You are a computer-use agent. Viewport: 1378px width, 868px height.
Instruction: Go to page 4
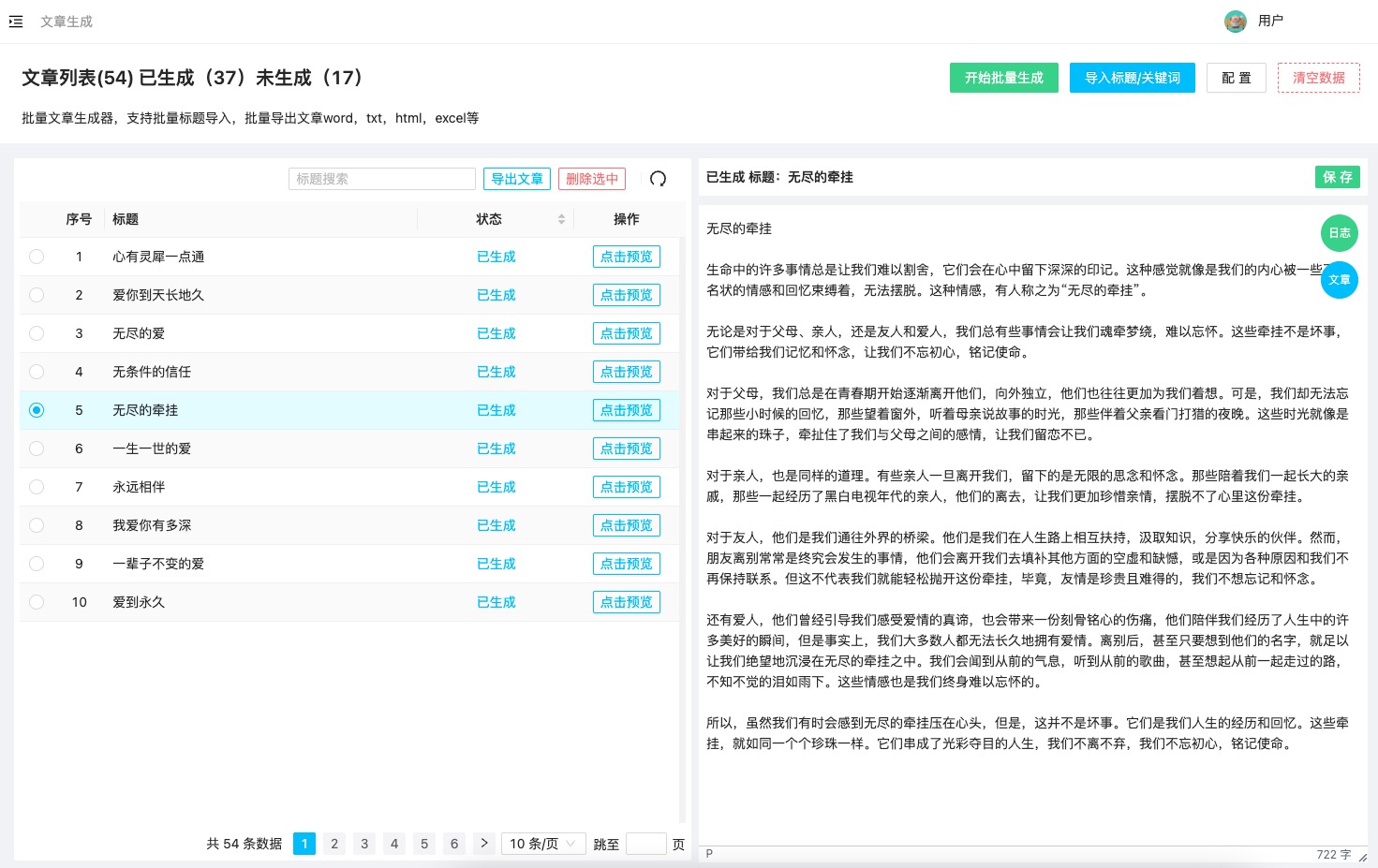tap(394, 844)
